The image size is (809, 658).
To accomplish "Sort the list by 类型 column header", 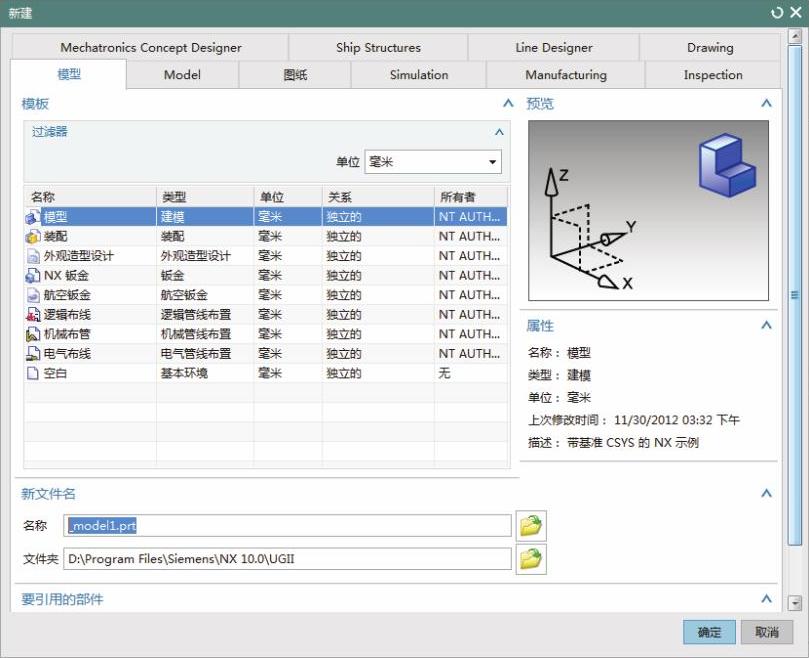I will pos(205,197).
